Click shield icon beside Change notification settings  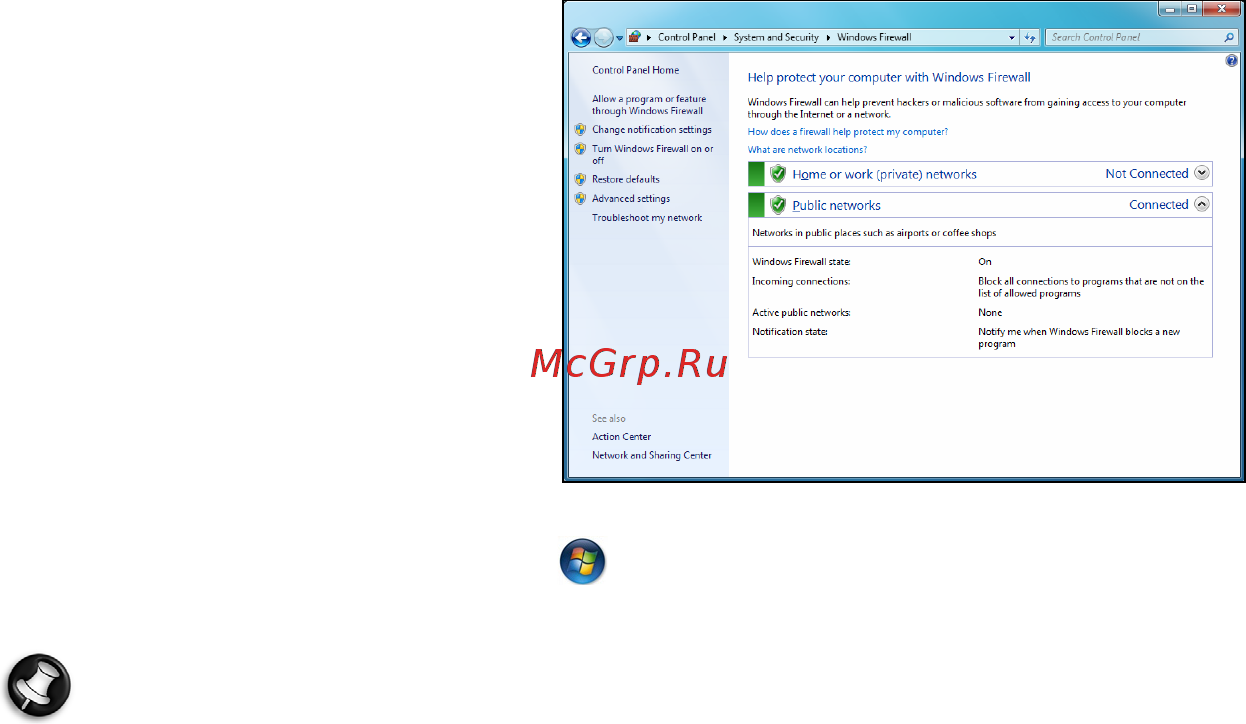coord(580,129)
